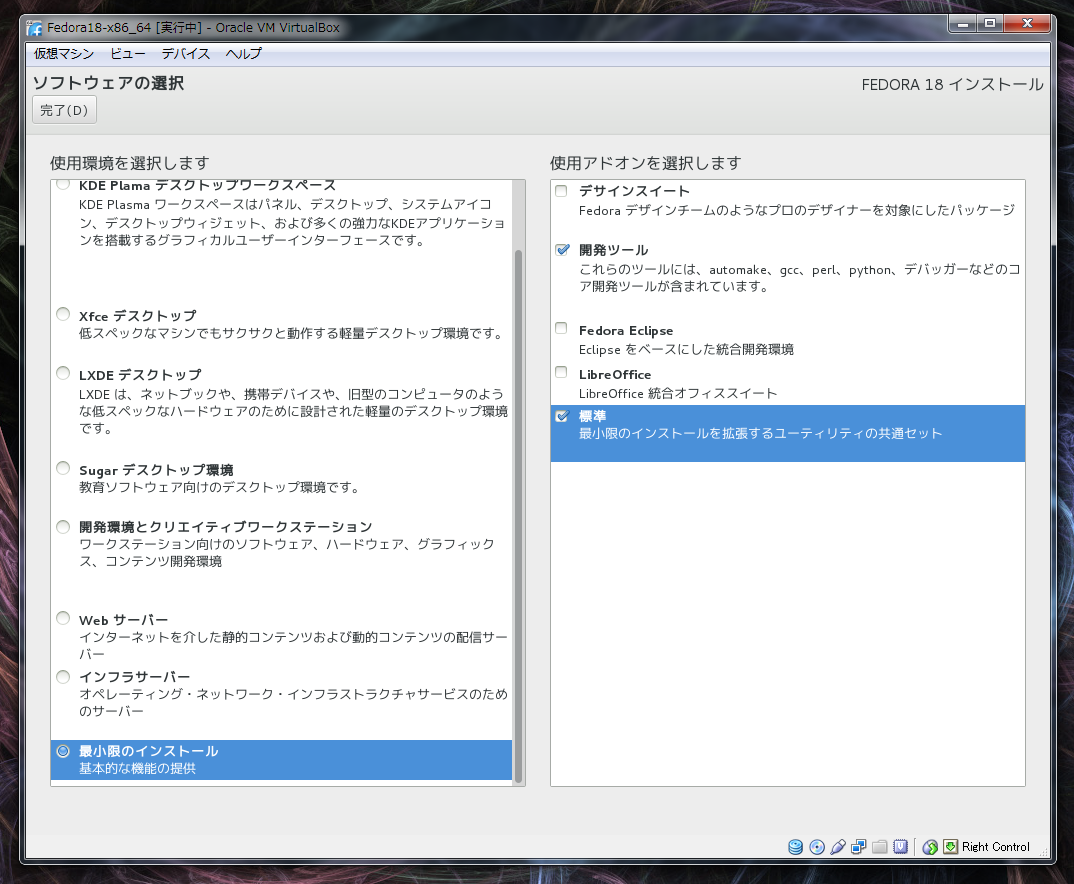Select the Sugar デスクトップ環境 radio button
Image resolution: width=1074 pixels, height=884 pixels.
(63, 468)
